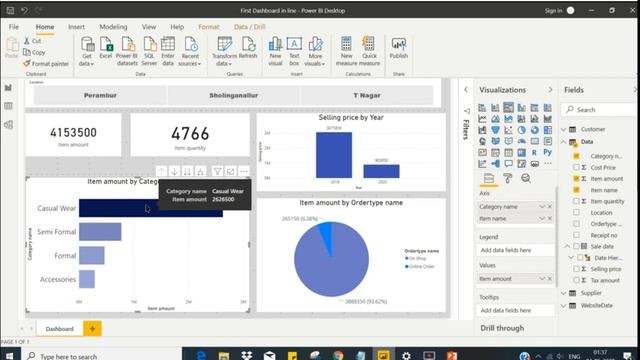Uncheck the Item amount field

pos(576,179)
